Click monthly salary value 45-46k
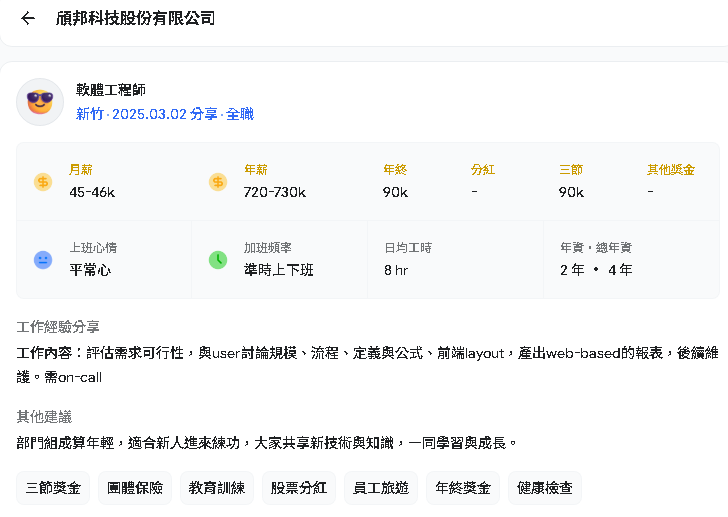 (x=92, y=192)
